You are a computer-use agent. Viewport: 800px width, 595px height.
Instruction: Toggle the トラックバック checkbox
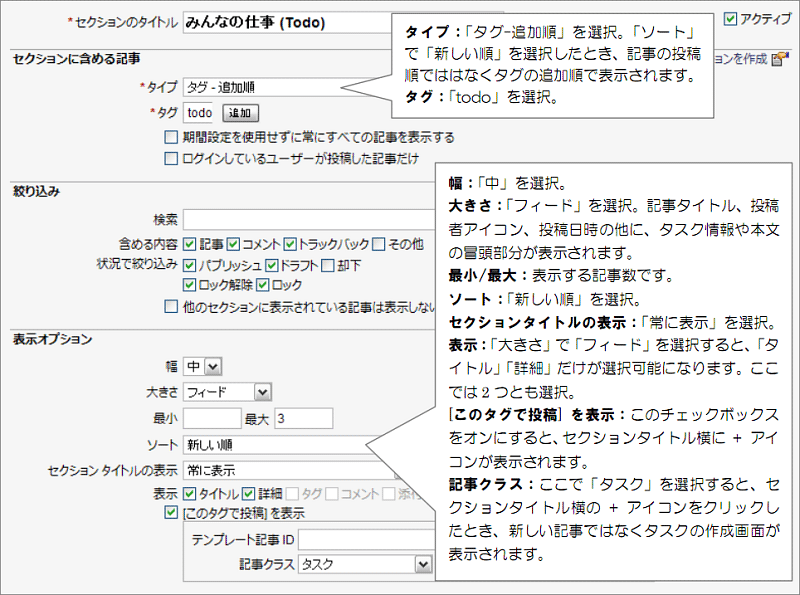click(290, 243)
